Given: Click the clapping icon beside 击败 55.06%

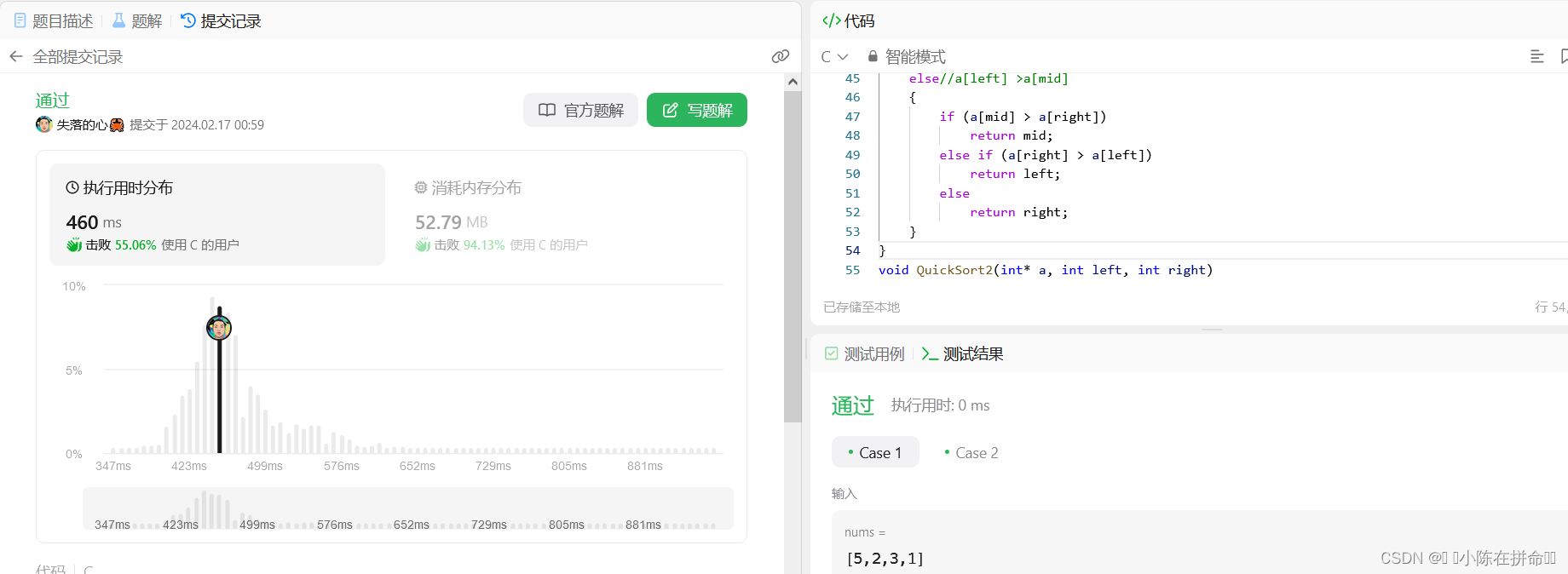Looking at the screenshot, I should [x=74, y=245].
